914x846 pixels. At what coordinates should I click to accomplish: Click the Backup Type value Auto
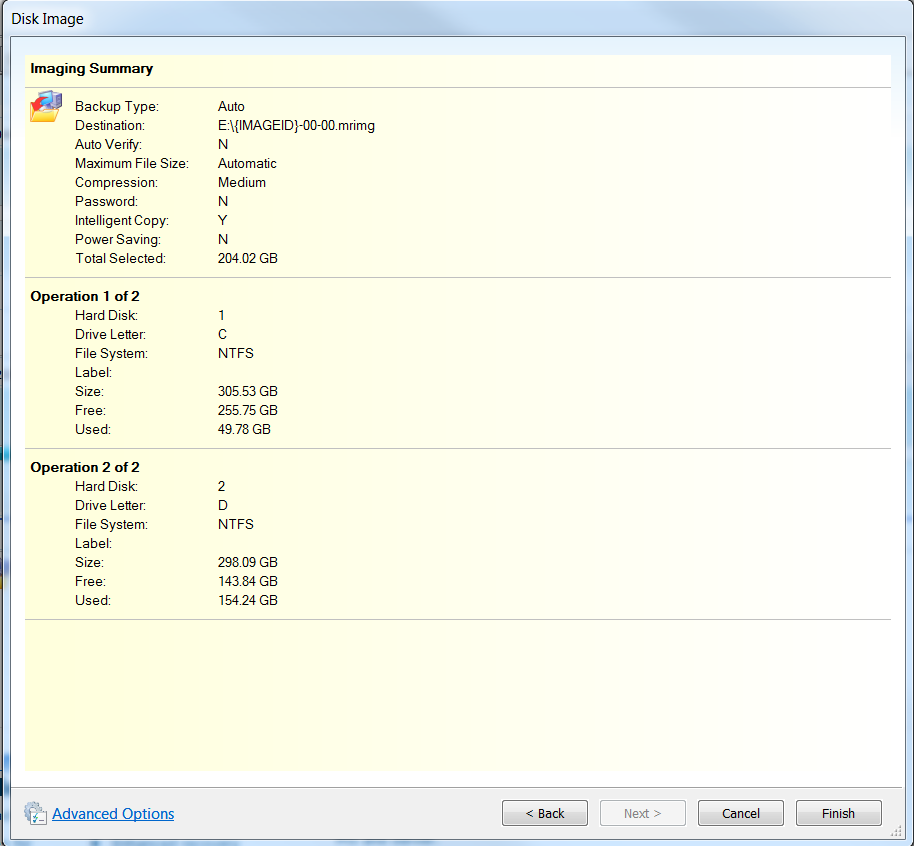pos(231,106)
